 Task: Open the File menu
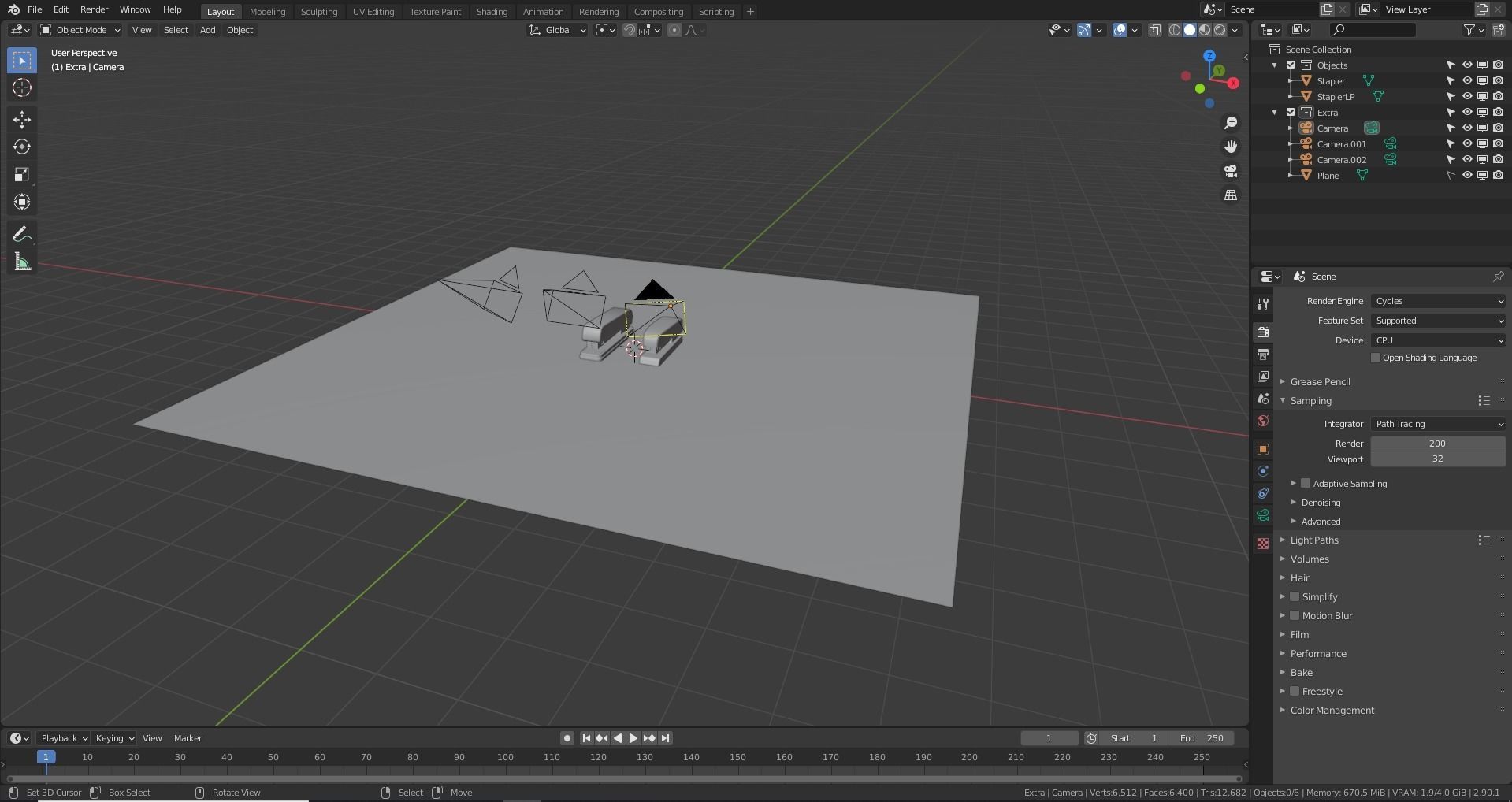pyautogui.click(x=35, y=9)
